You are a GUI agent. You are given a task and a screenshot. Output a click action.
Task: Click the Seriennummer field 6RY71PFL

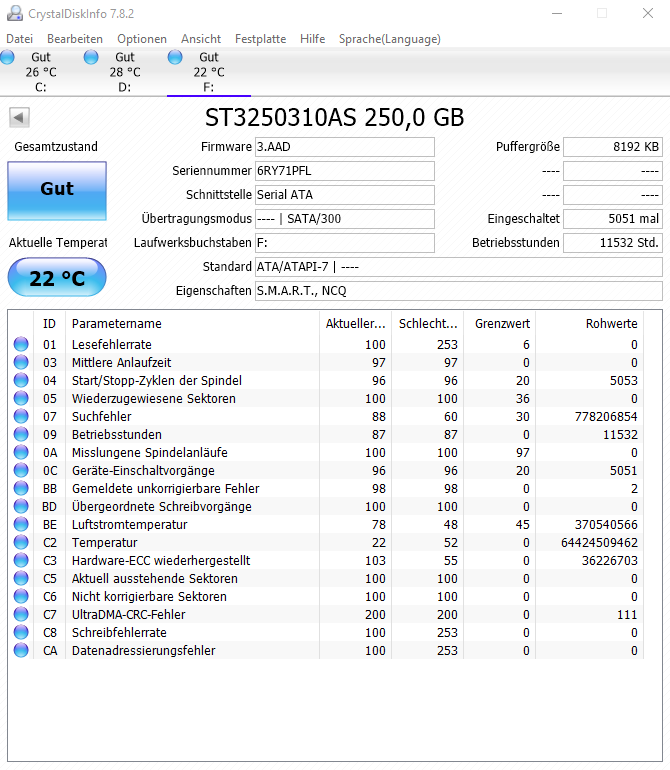click(x=345, y=171)
